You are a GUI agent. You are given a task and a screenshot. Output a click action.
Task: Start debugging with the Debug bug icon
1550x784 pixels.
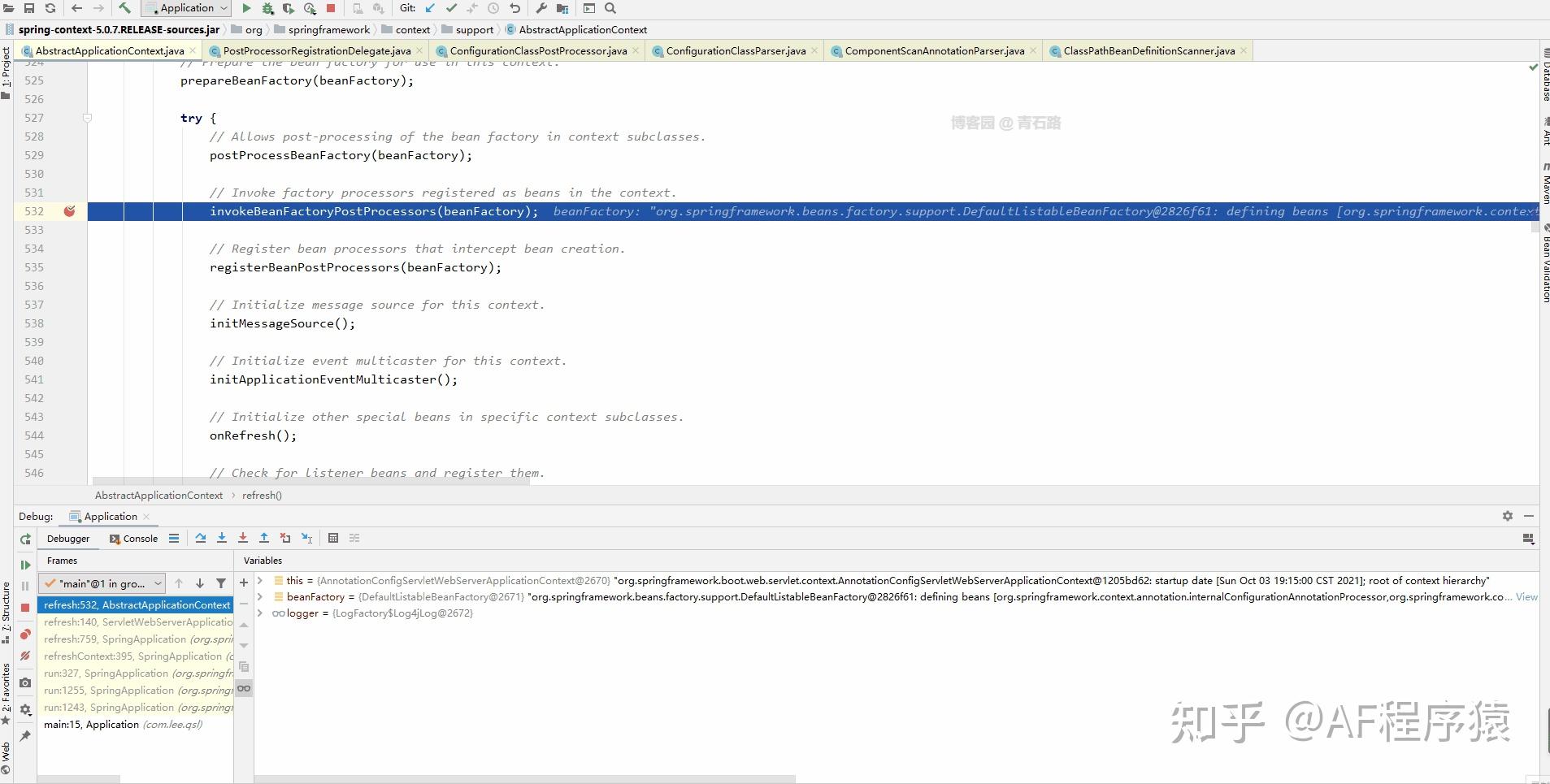tap(267, 8)
